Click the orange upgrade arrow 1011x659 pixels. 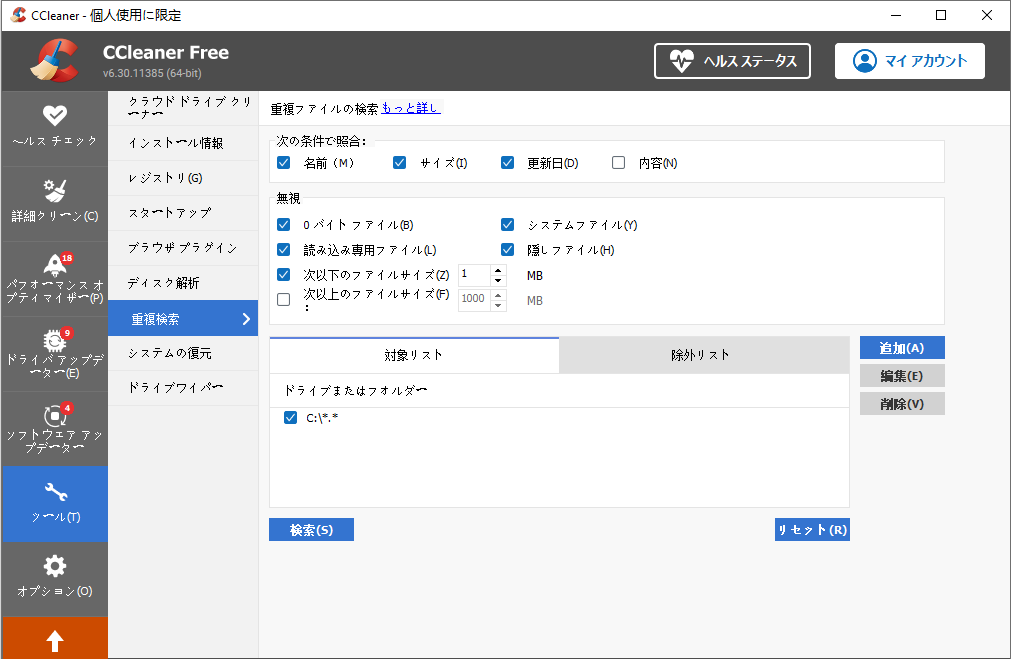coord(55,640)
